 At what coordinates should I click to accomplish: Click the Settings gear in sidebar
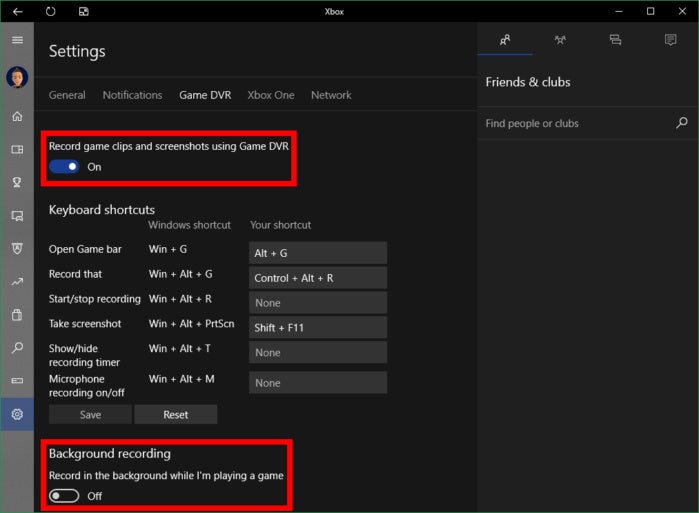pyautogui.click(x=17, y=414)
